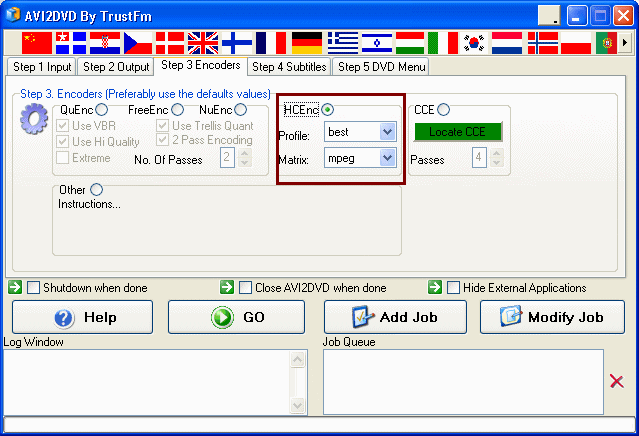Select the Germany flag language
Viewport: 639px width, 436px height.
tap(307, 43)
